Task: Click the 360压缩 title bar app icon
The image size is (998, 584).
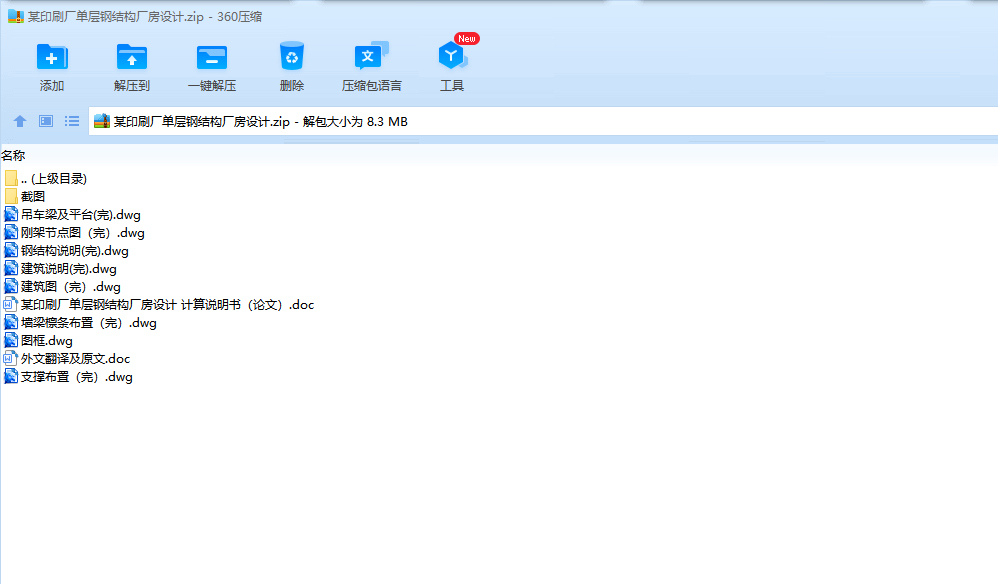Action: coord(16,17)
